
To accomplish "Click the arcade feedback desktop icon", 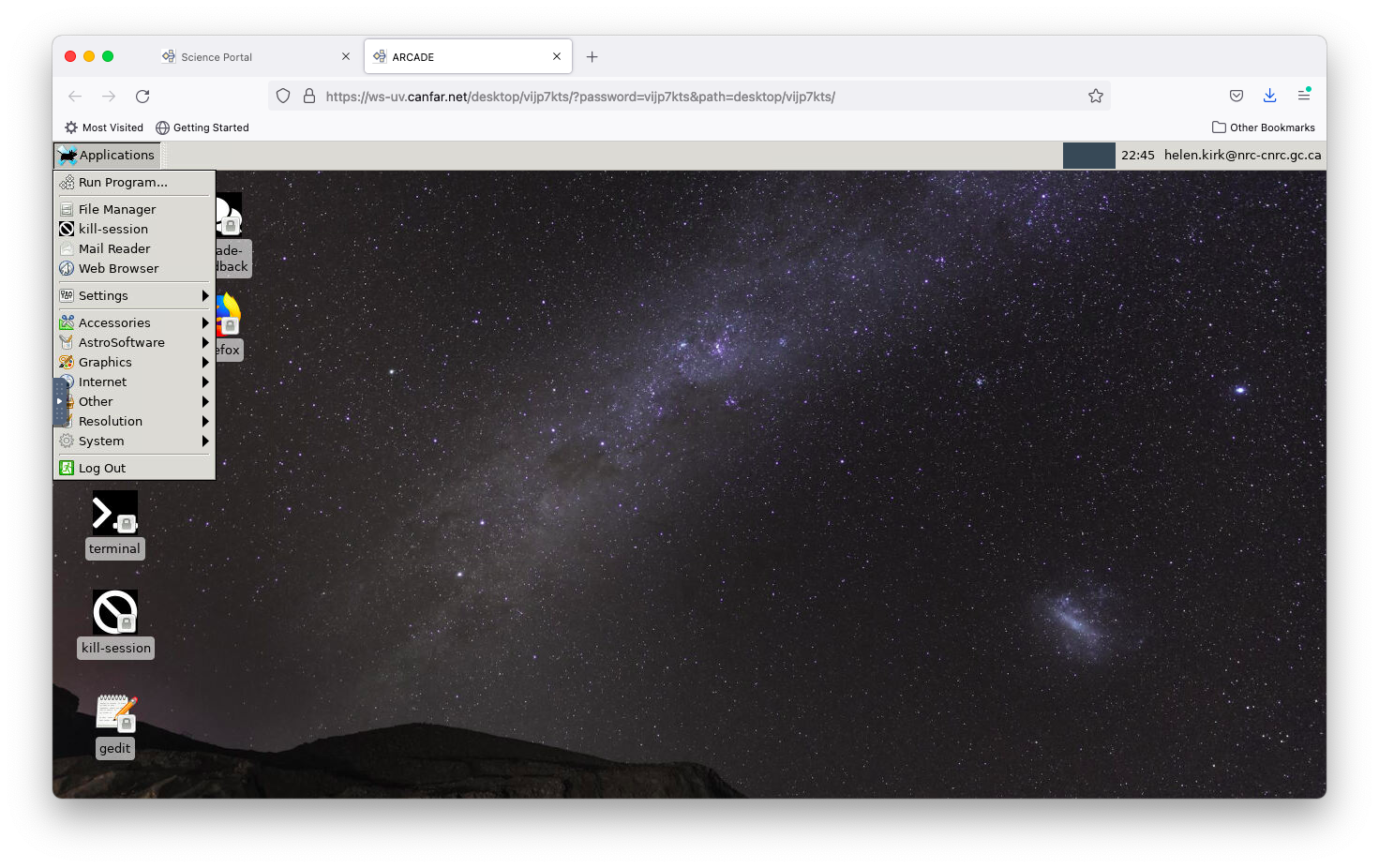I will (229, 215).
